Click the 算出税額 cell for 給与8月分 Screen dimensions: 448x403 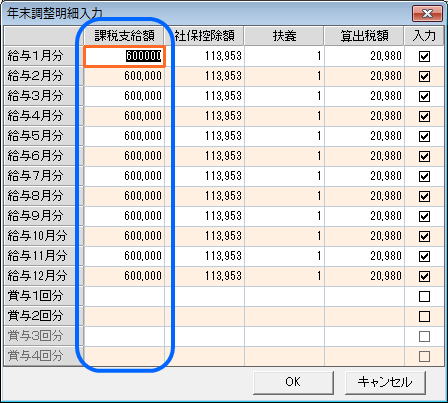[x=364, y=196]
